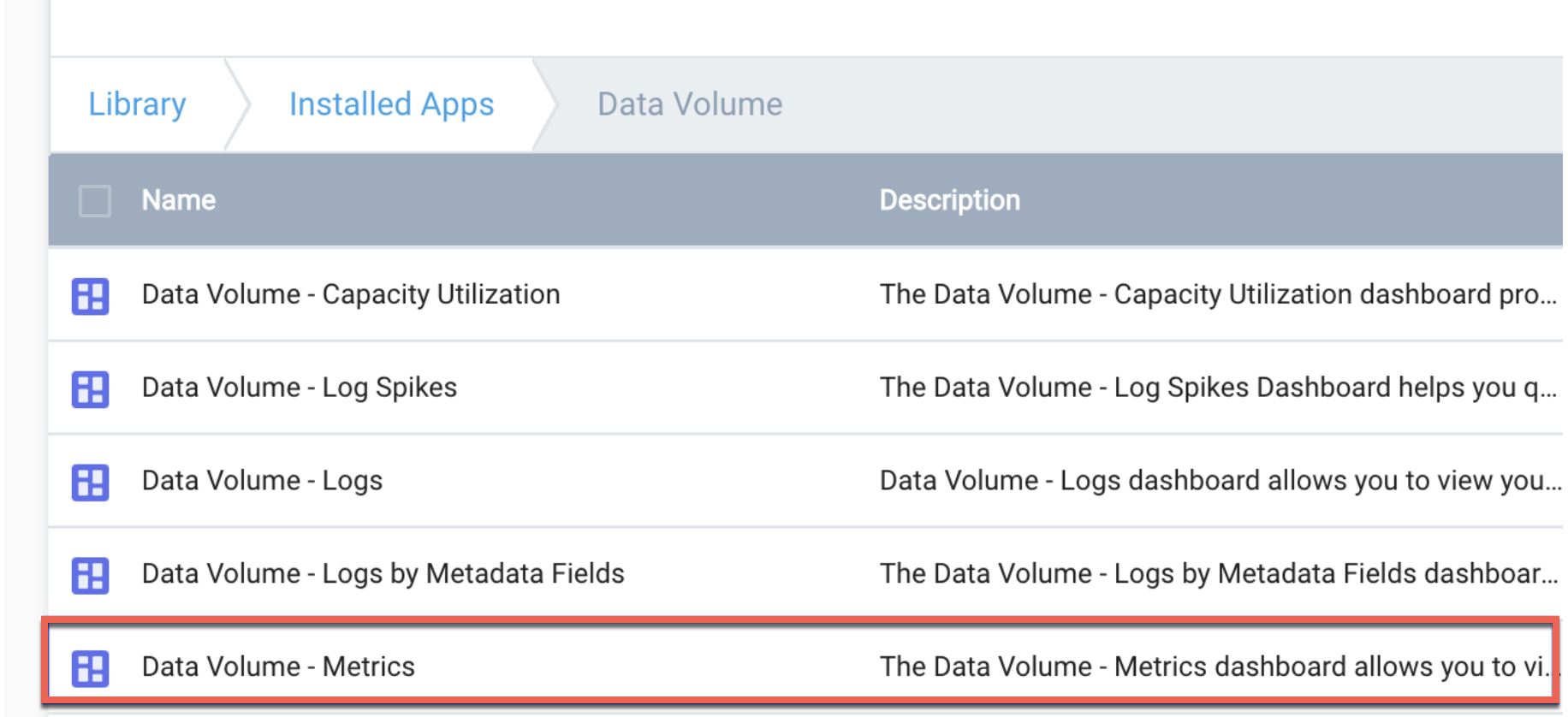Select the highlighted Data Volume - Metrics icon
1568x717 pixels.
pos(91,668)
